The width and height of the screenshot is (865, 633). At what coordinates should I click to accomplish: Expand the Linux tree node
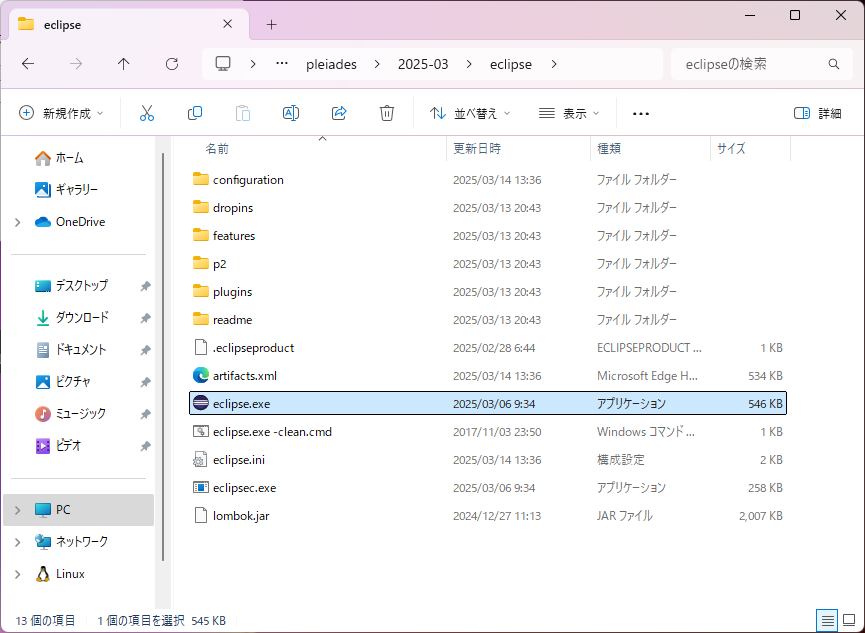18,575
